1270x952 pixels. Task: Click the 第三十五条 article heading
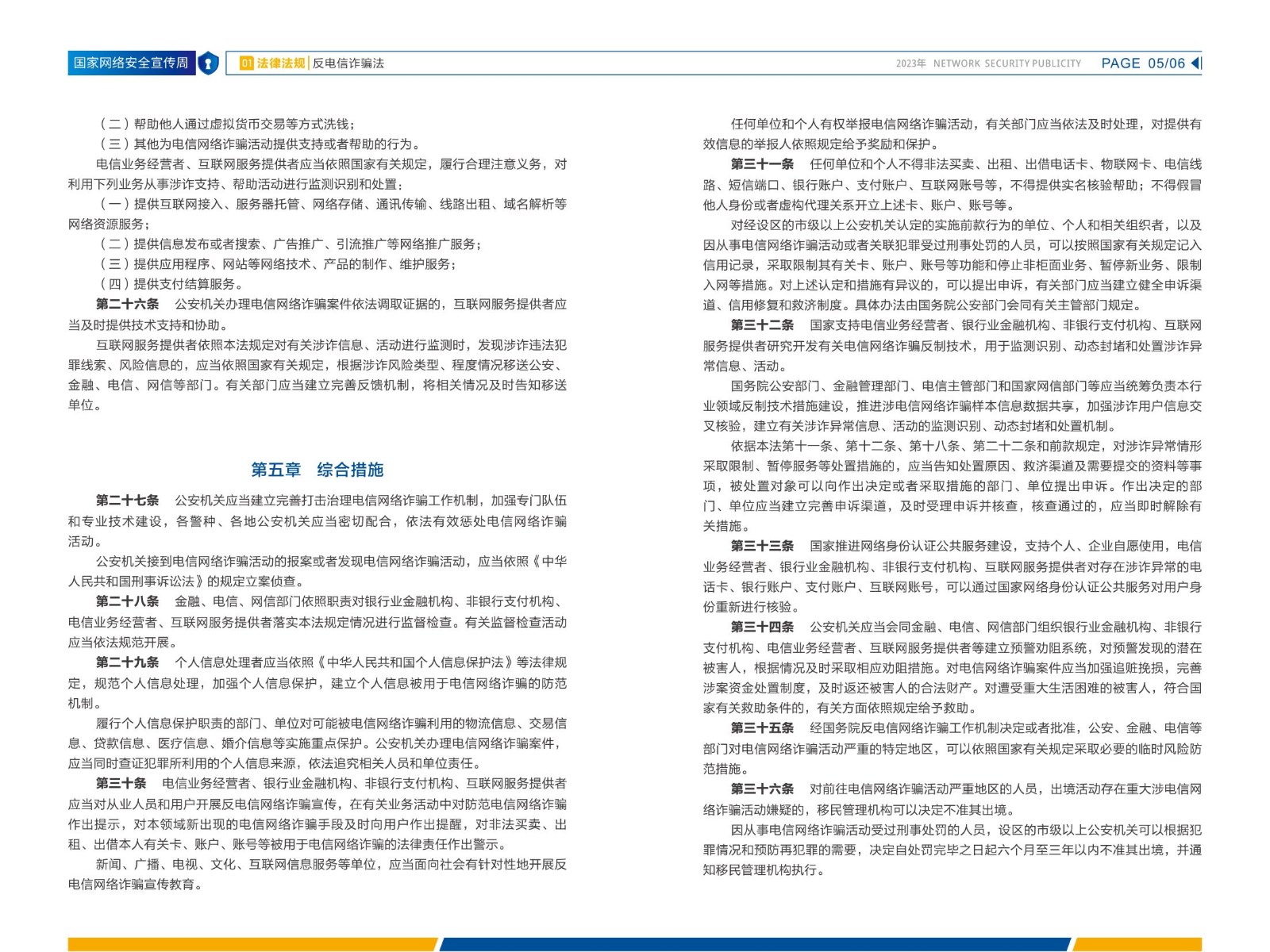pyautogui.click(x=762, y=727)
